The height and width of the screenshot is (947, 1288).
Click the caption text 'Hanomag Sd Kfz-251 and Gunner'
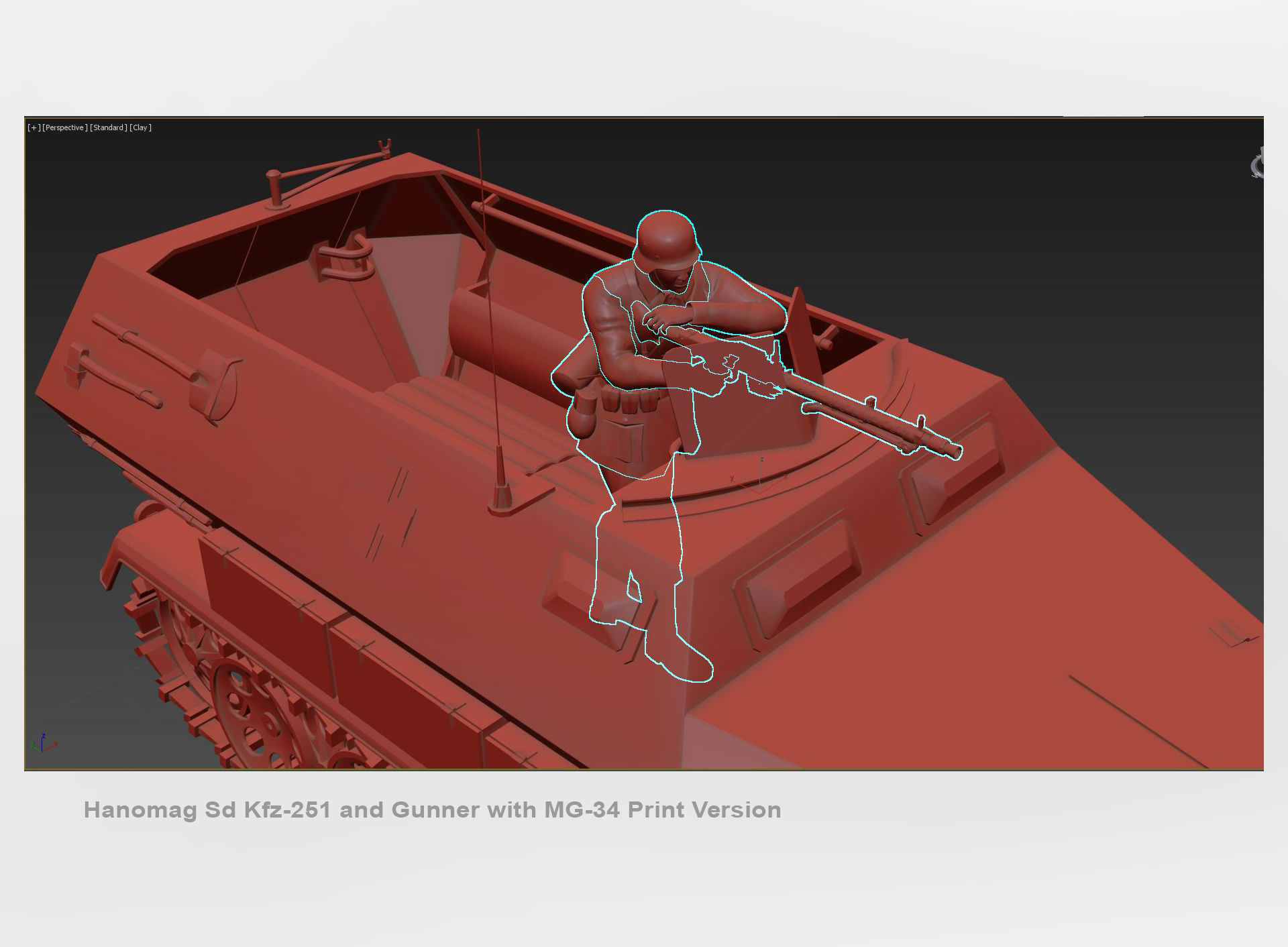tap(282, 810)
